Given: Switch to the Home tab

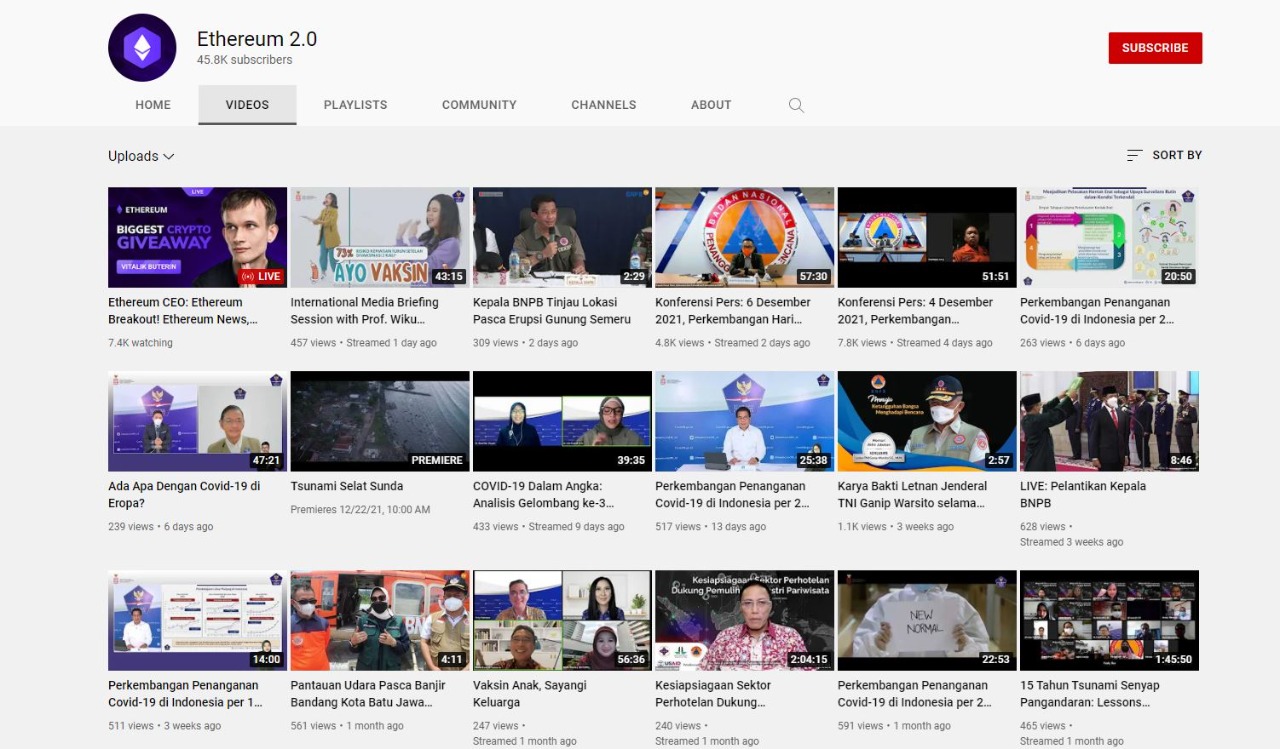Looking at the screenshot, I should coord(153,105).
